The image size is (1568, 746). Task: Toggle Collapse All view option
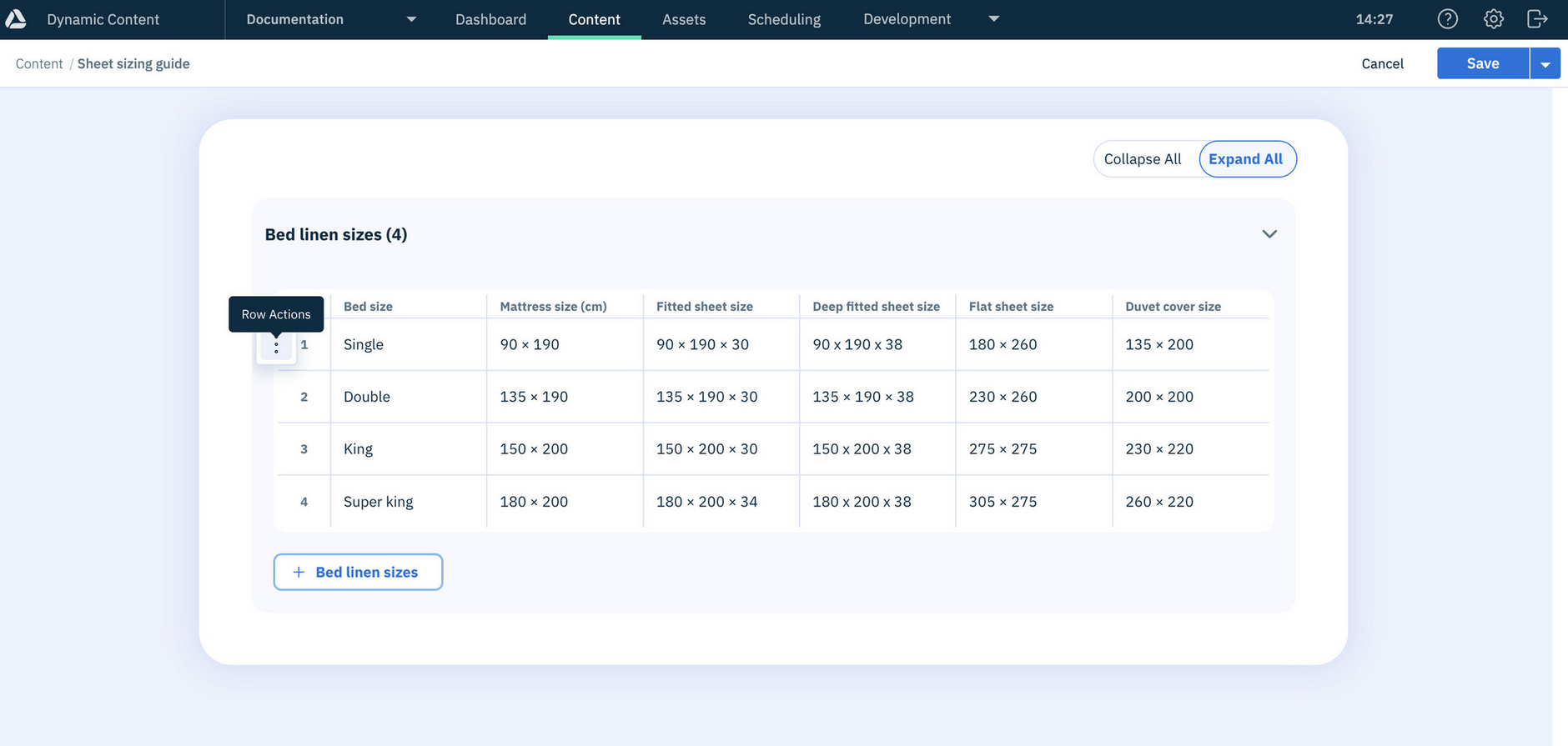tap(1142, 159)
